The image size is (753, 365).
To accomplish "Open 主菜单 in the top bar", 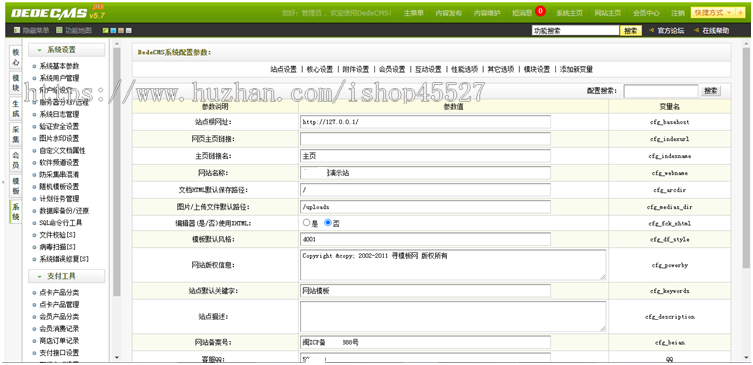I will (413, 13).
